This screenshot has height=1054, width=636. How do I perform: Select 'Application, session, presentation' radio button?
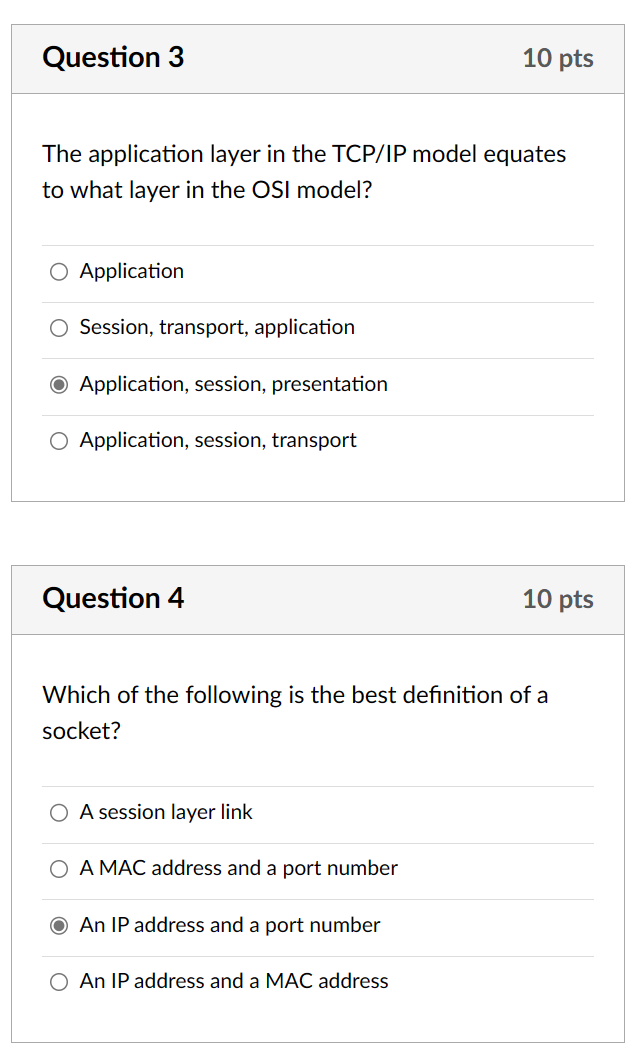tap(59, 384)
